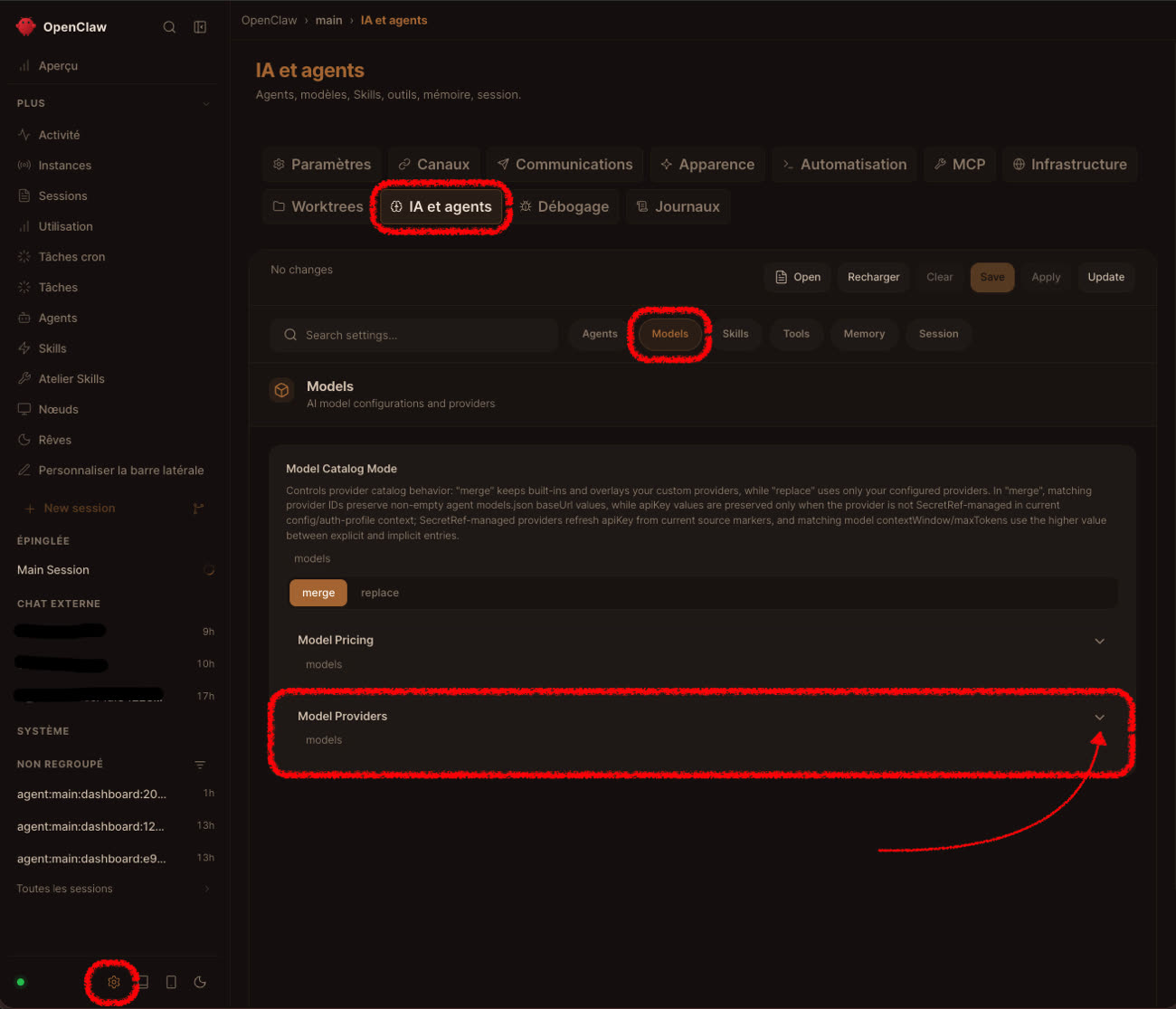Click the Agents robot icon in the sidebar
Viewport: 1176px width, 1009px height.
[24, 318]
